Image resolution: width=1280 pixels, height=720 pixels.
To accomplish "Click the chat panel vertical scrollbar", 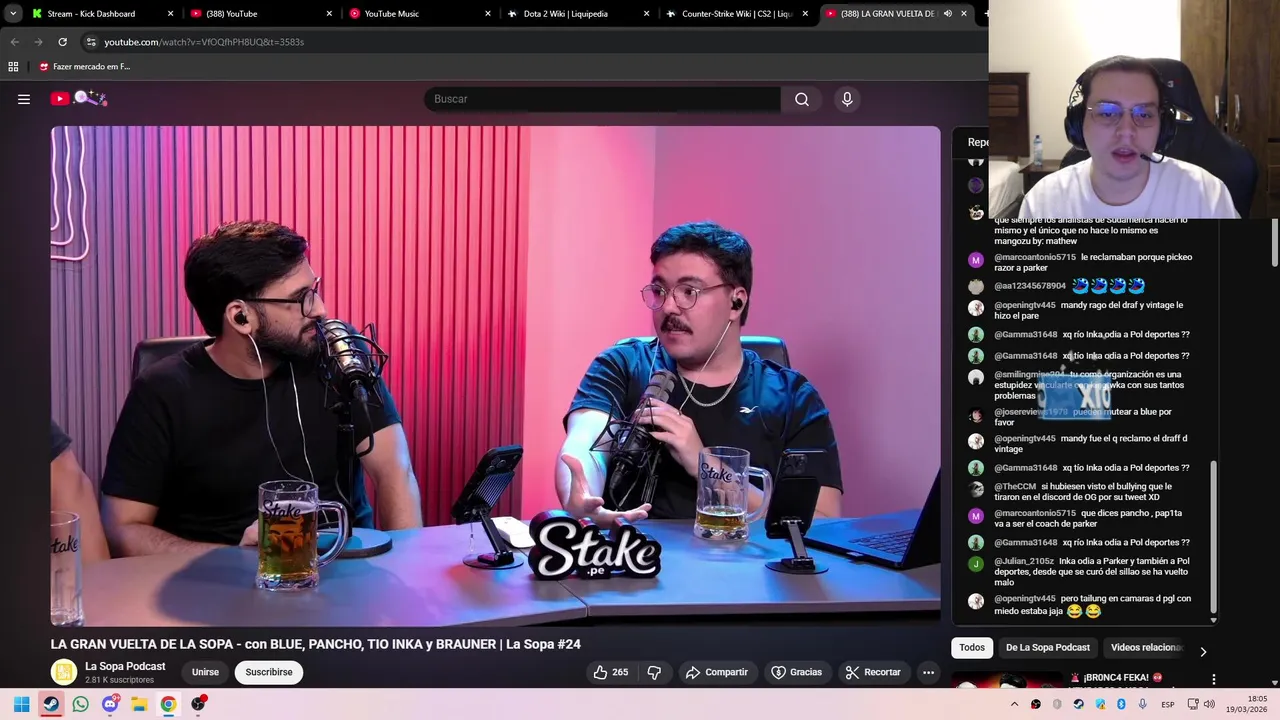I will point(1213,535).
